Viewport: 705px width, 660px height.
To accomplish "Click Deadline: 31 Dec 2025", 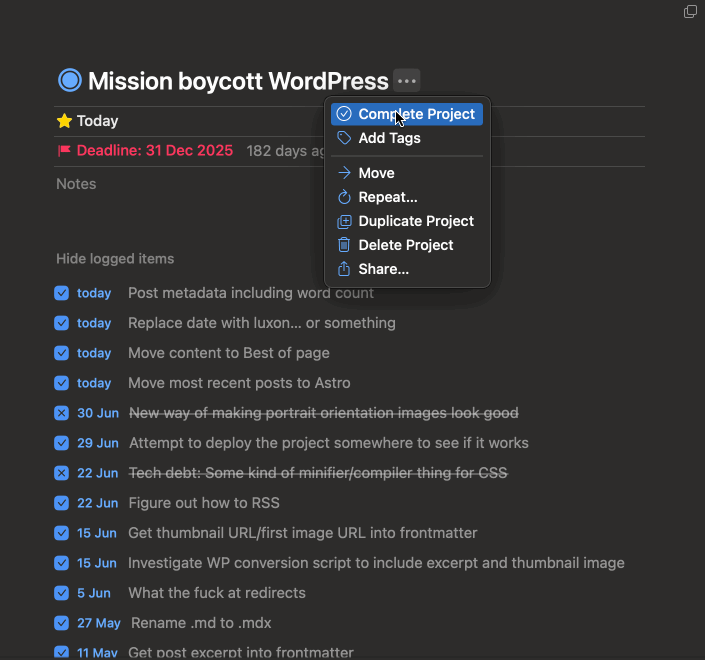I will [155, 151].
